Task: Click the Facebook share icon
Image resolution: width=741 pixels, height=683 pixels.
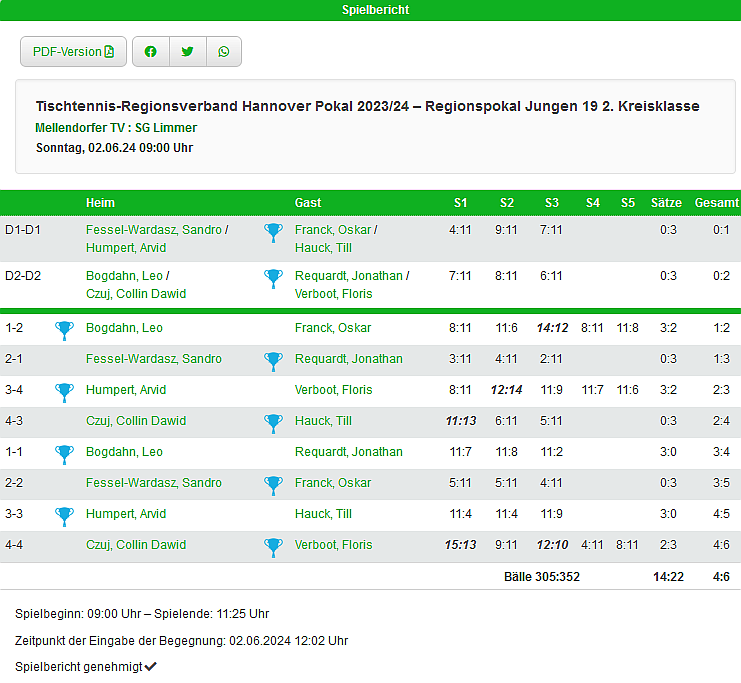Action: [x=151, y=52]
